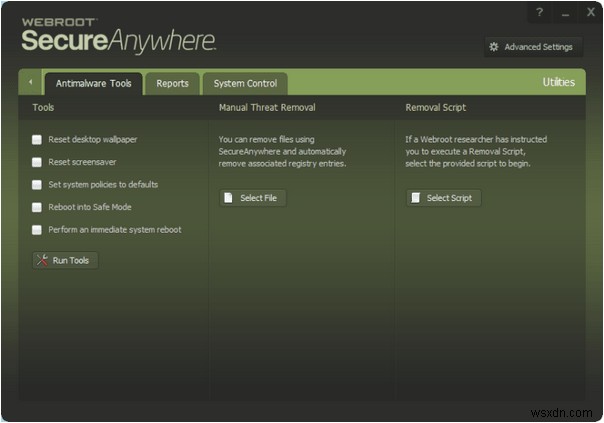
Task: Open Advanced Settings gear button
Action: [533, 47]
